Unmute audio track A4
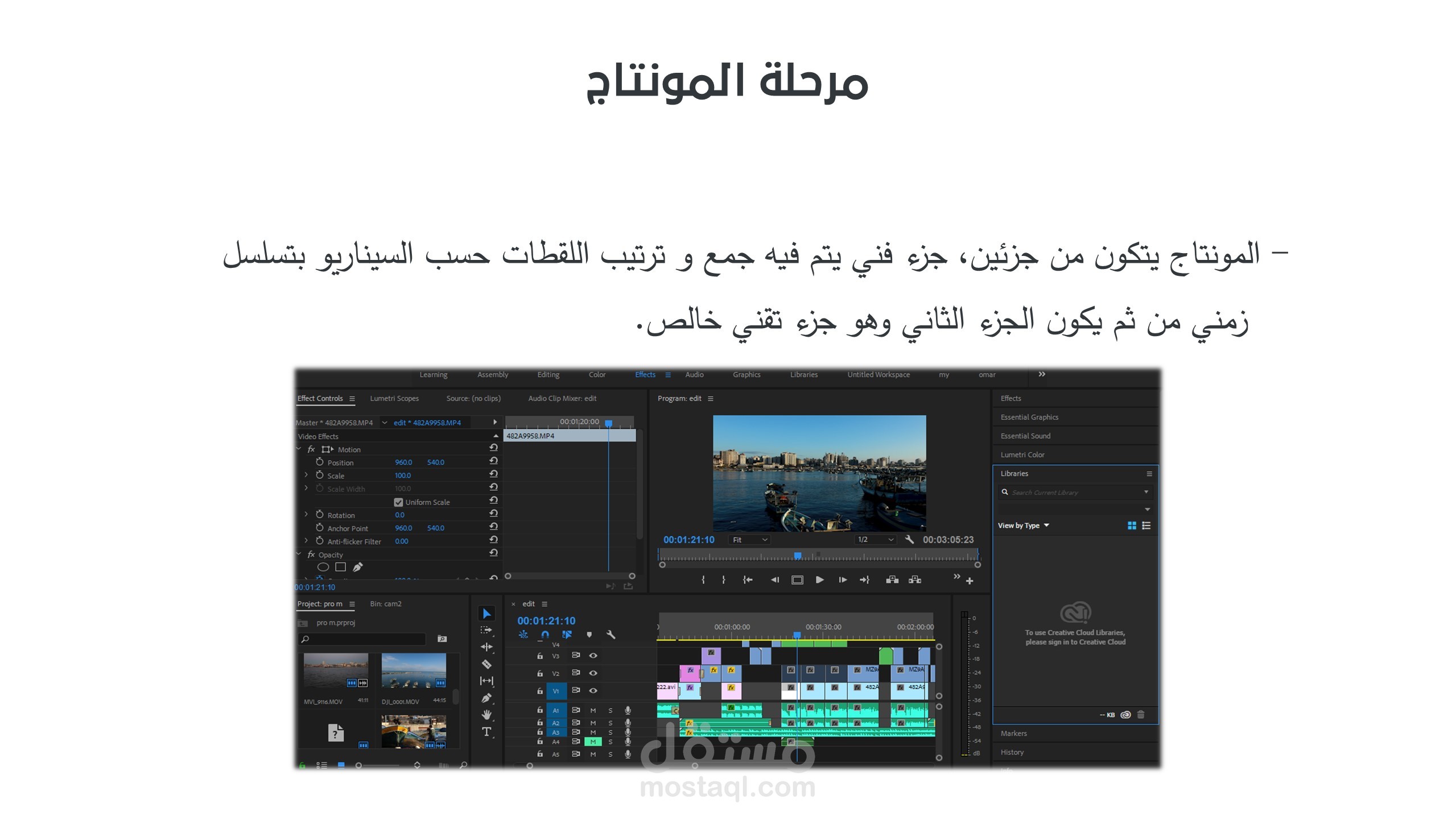 [593, 742]
